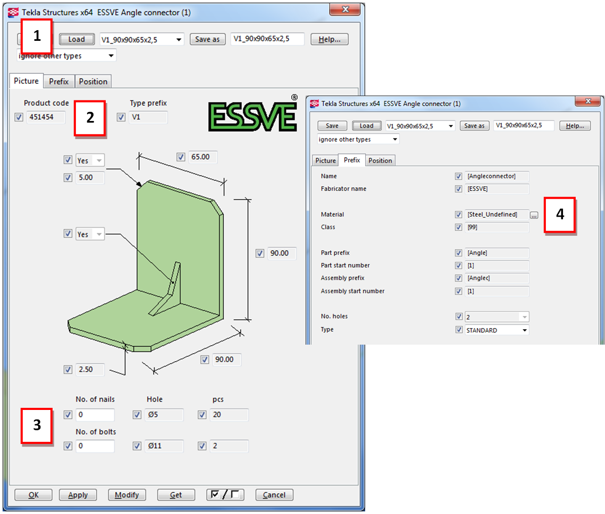This screenshot has width=605, height=514.
Task: Click the 2.50 thickness field
Action: 90,370
